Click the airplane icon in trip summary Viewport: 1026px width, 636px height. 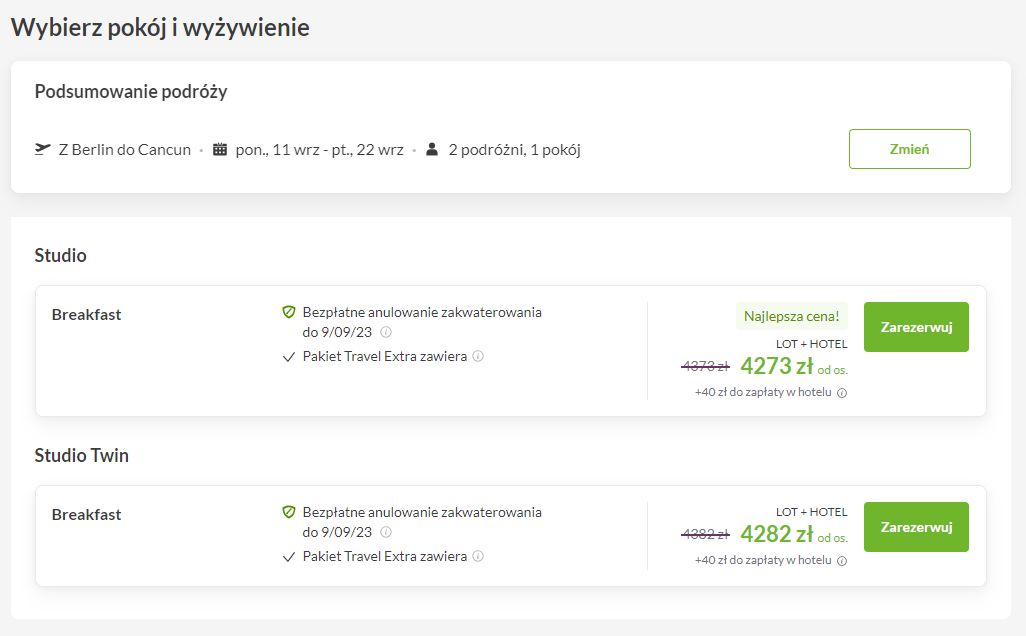click(43, 149)
